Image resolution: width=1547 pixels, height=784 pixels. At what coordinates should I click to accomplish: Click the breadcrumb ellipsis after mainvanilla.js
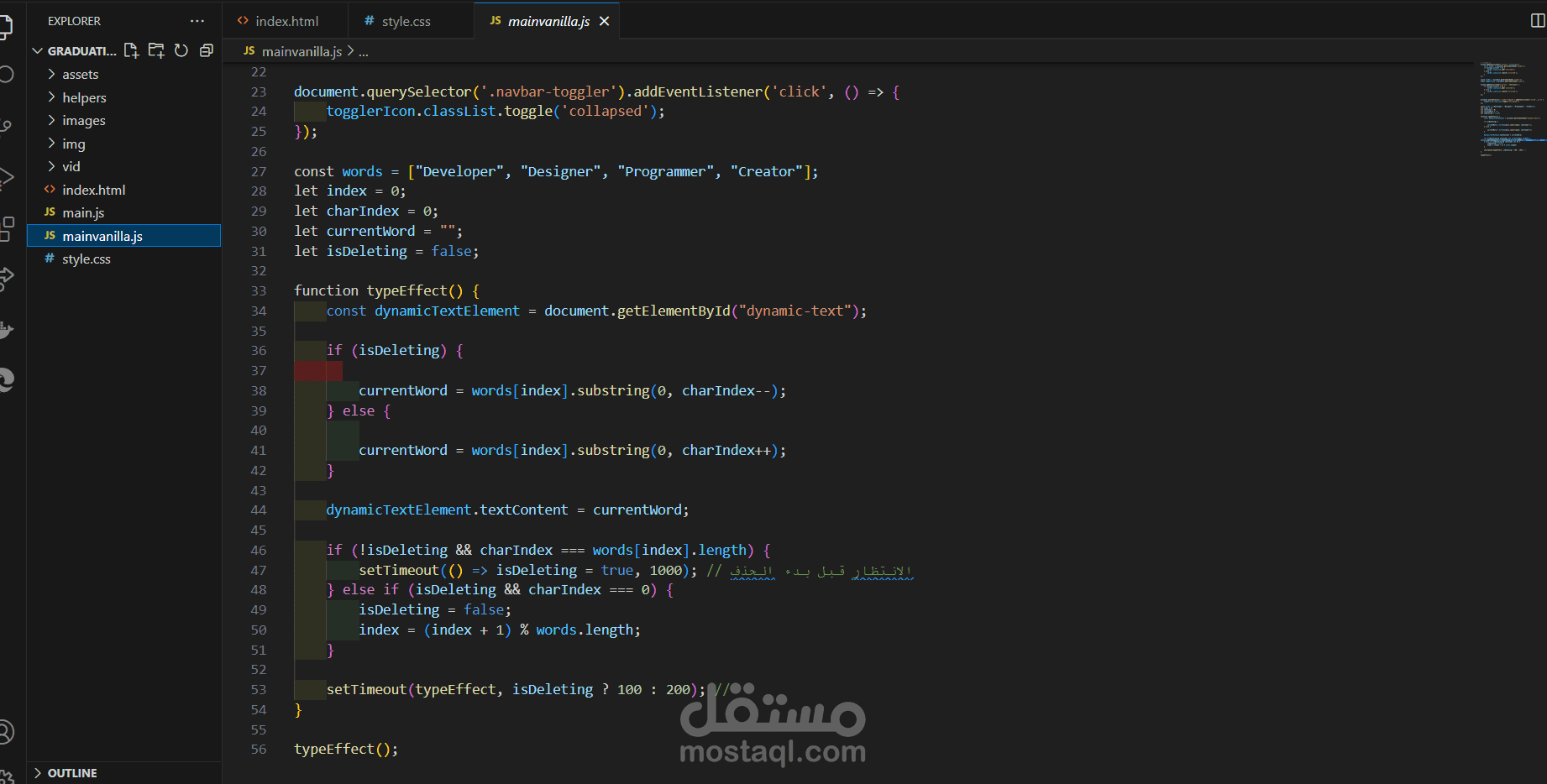(364, 51)
